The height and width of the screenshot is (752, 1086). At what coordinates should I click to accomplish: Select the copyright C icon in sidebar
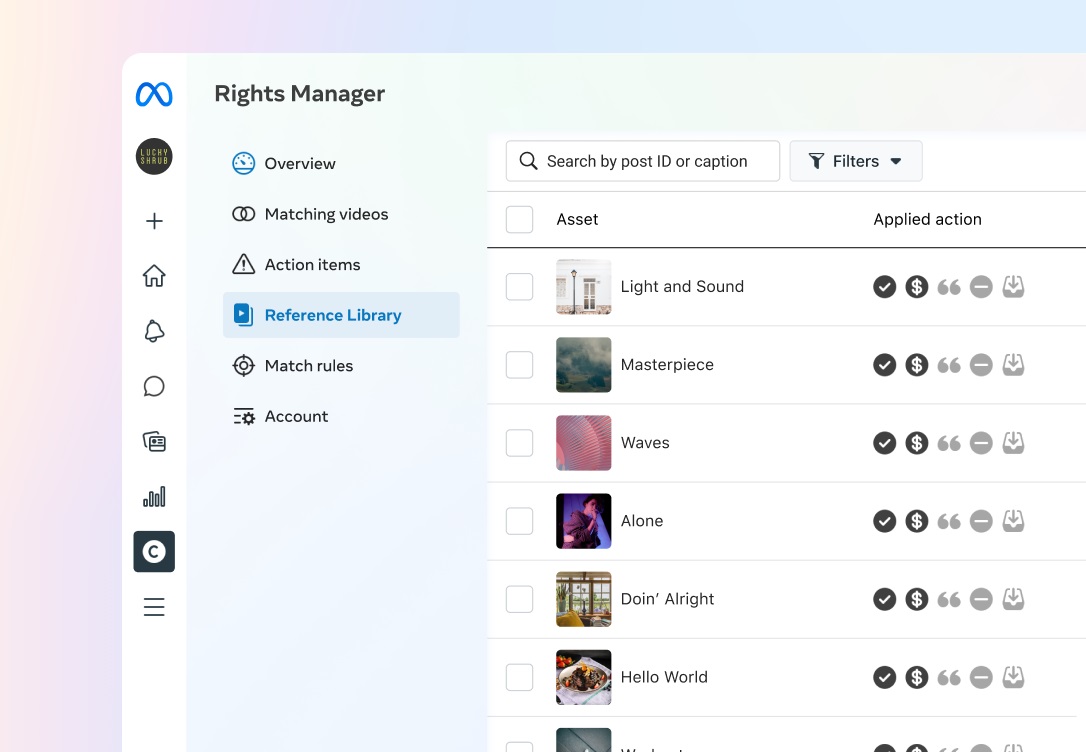[x=154, y=552]
